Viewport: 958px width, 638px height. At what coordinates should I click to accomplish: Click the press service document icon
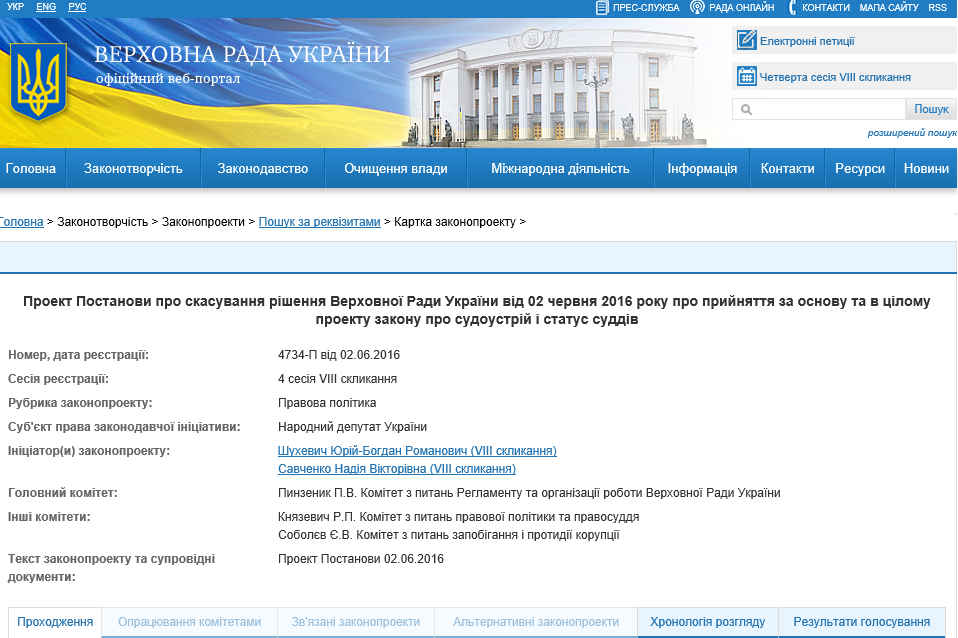(x=602, y=7)
